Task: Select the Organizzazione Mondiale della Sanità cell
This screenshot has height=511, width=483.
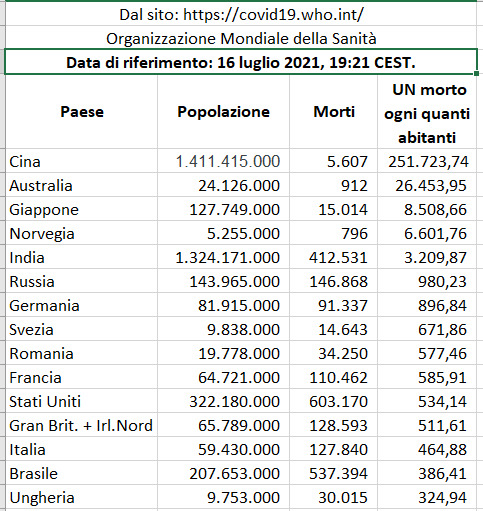Action: (x=241, y=38)
